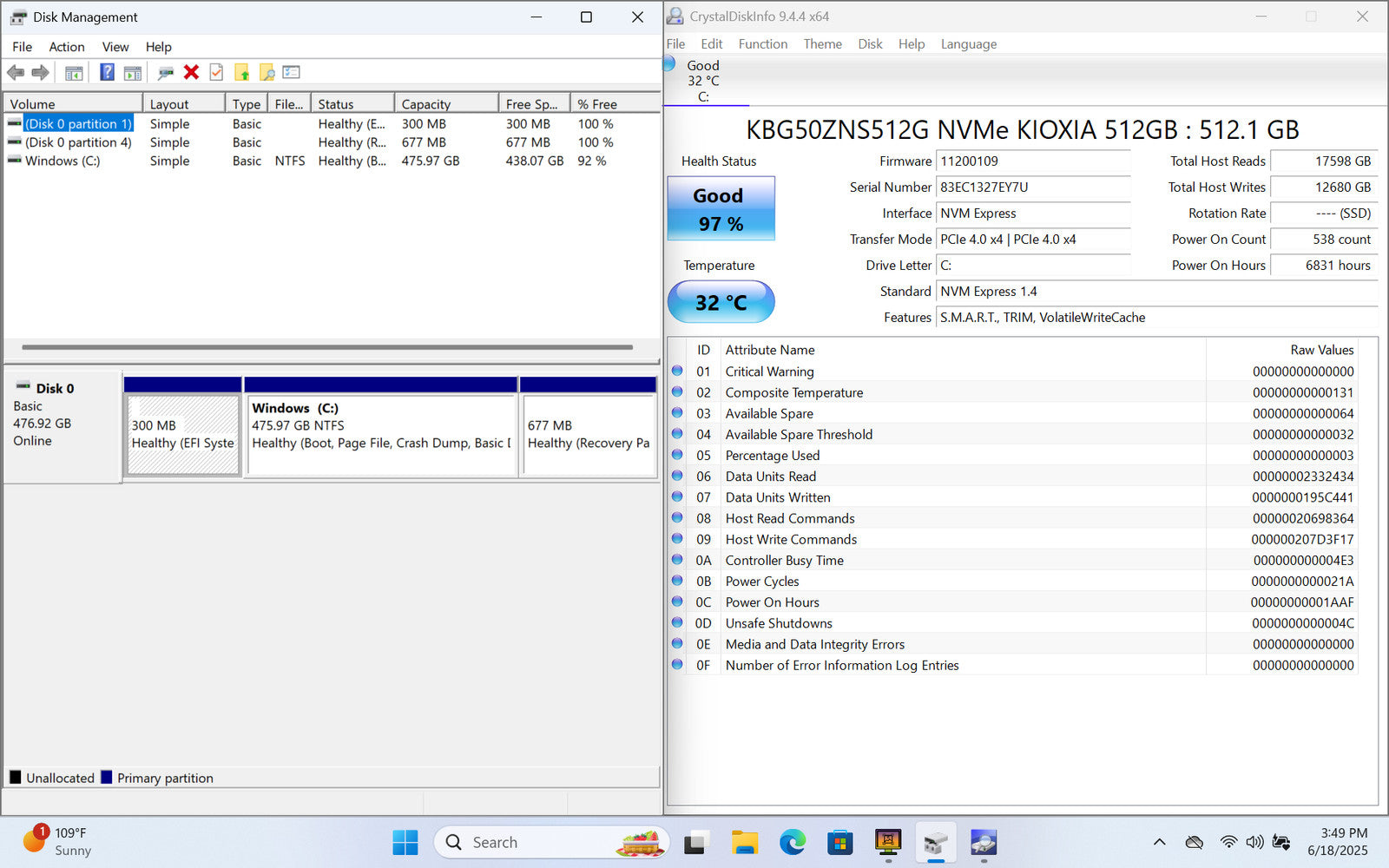Open the Function menu in CrystalDiskInfo
Image resolution: width=1389 pixels, height=868 pixels.
point(763,44)
